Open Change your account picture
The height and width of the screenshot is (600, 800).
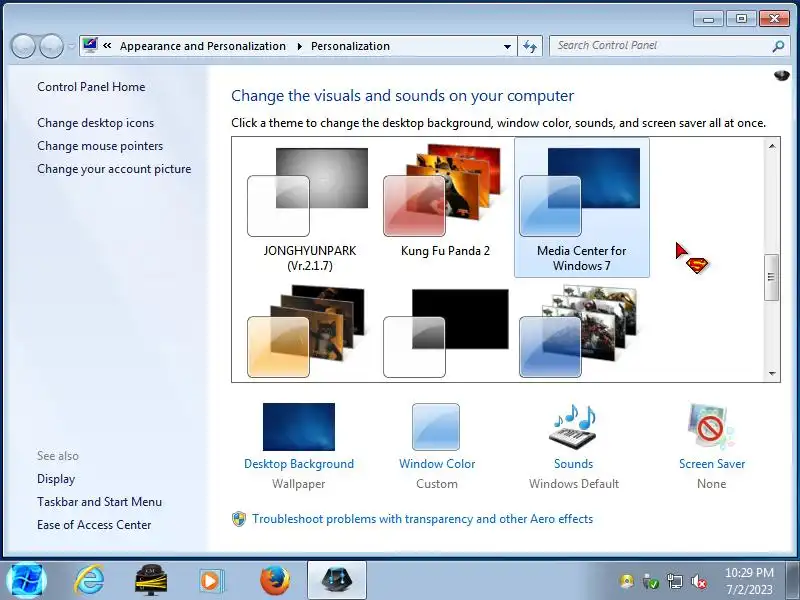tap(114, 169)
